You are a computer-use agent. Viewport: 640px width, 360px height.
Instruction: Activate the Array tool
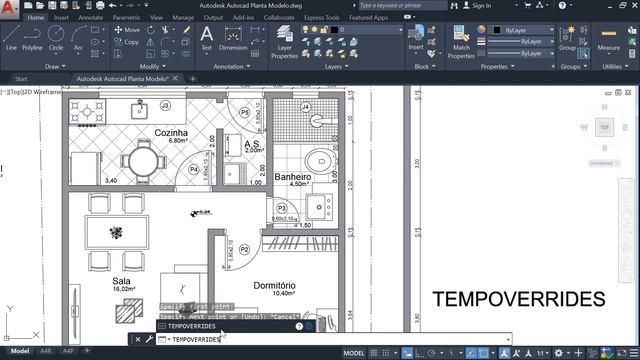tap(165, 53)
